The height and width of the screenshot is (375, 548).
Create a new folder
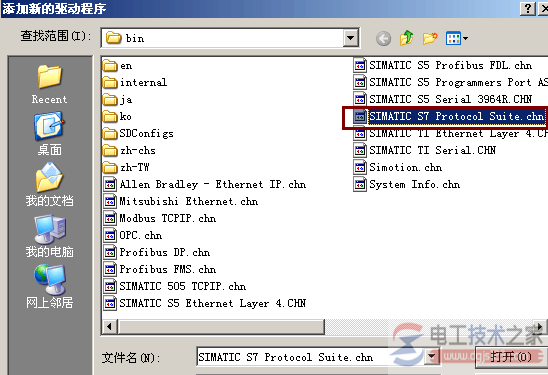[430, 38]
